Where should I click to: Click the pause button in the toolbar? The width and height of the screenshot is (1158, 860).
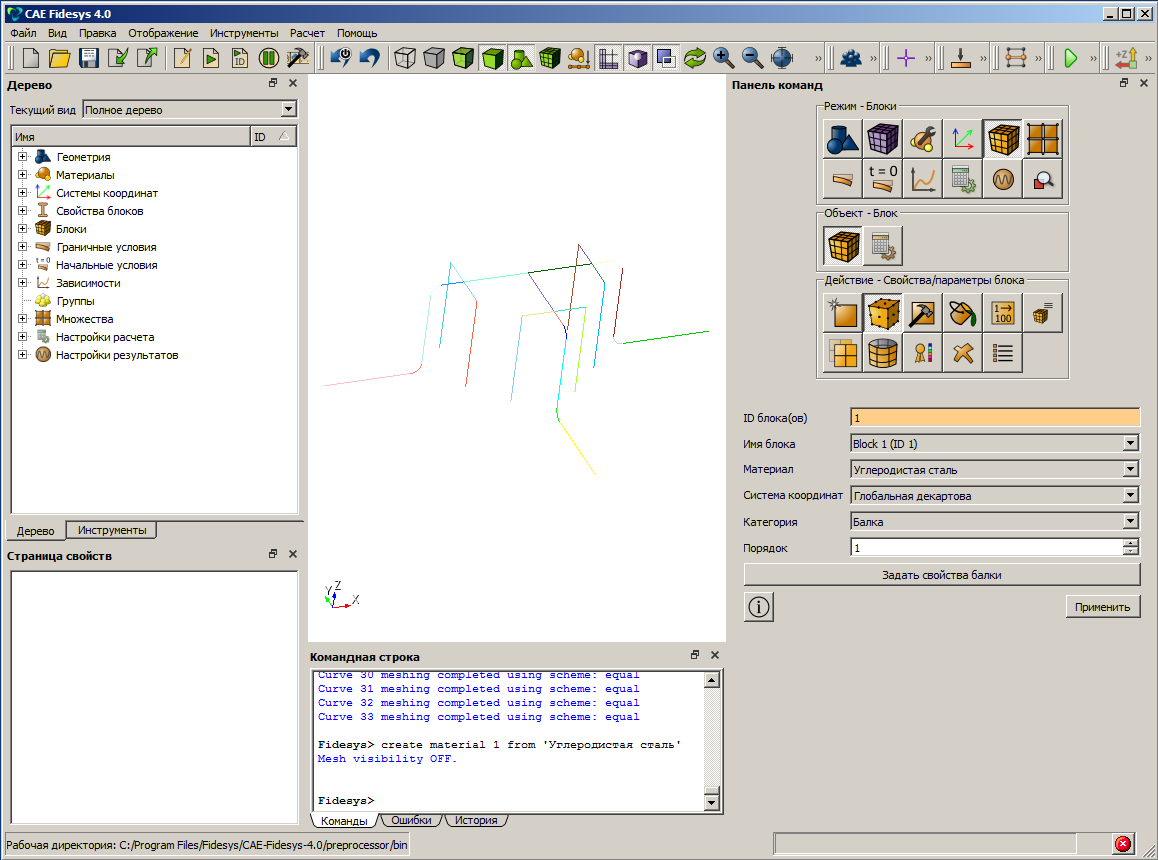269,58
